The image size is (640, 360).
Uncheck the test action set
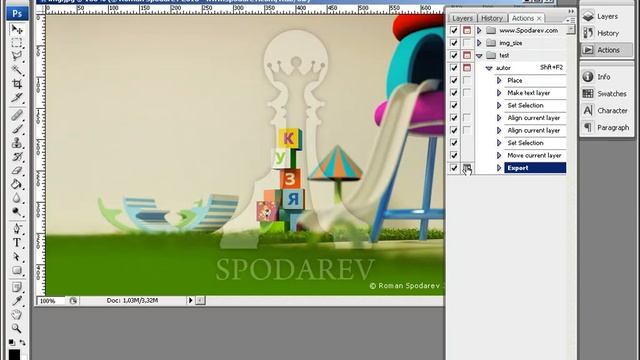coord(453,55)
